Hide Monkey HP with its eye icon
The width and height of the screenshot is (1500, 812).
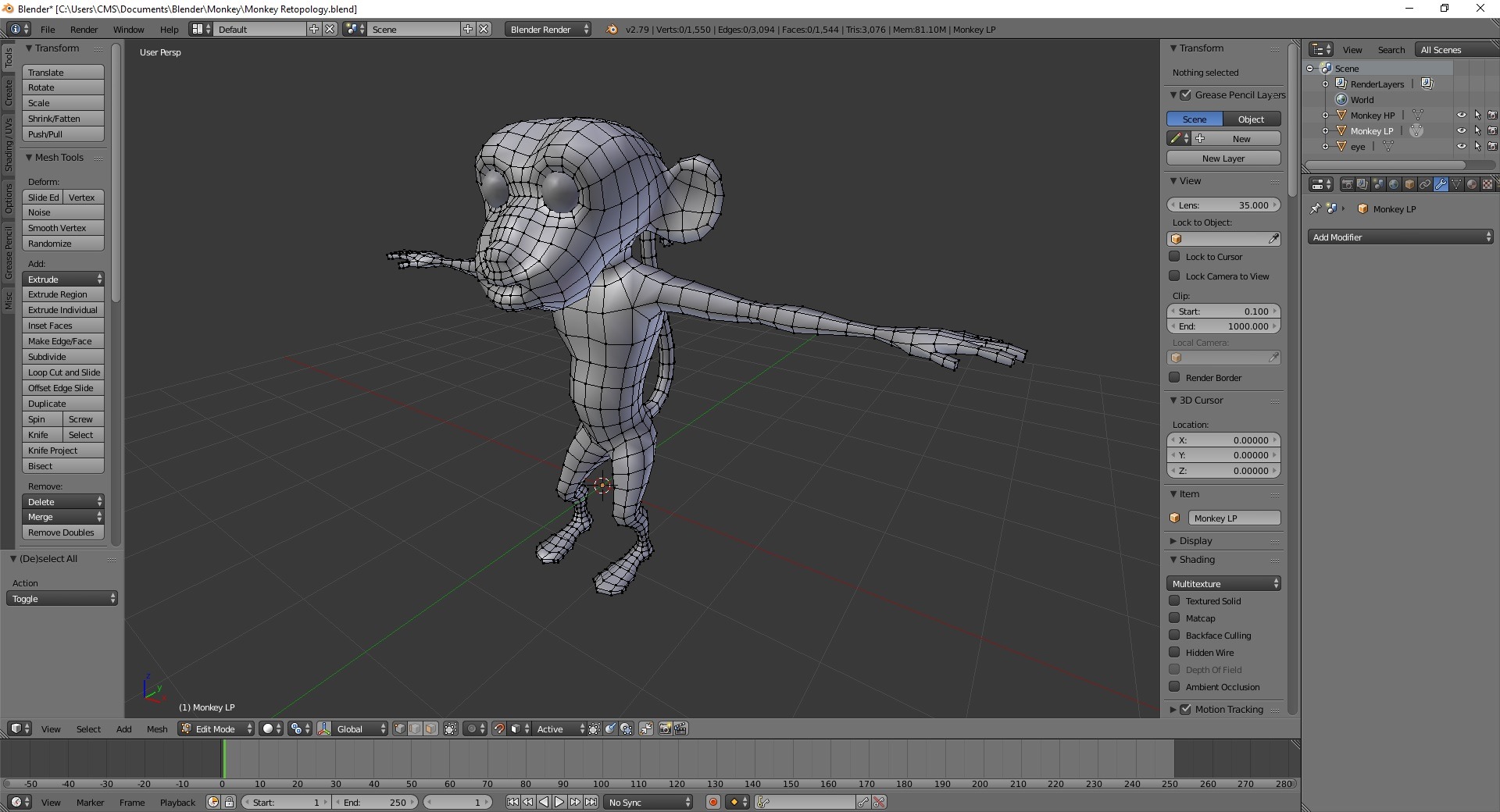click(x=1461, y=115)
